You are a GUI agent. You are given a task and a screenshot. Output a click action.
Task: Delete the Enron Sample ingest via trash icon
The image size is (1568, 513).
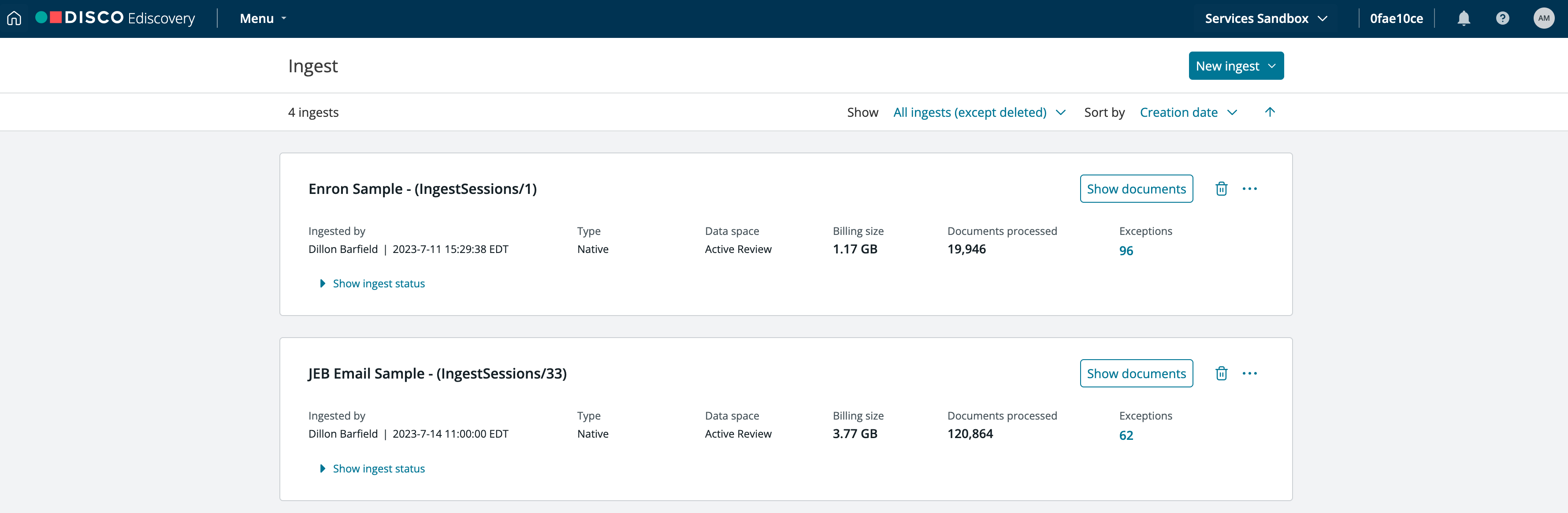(x=1221, y=189)
